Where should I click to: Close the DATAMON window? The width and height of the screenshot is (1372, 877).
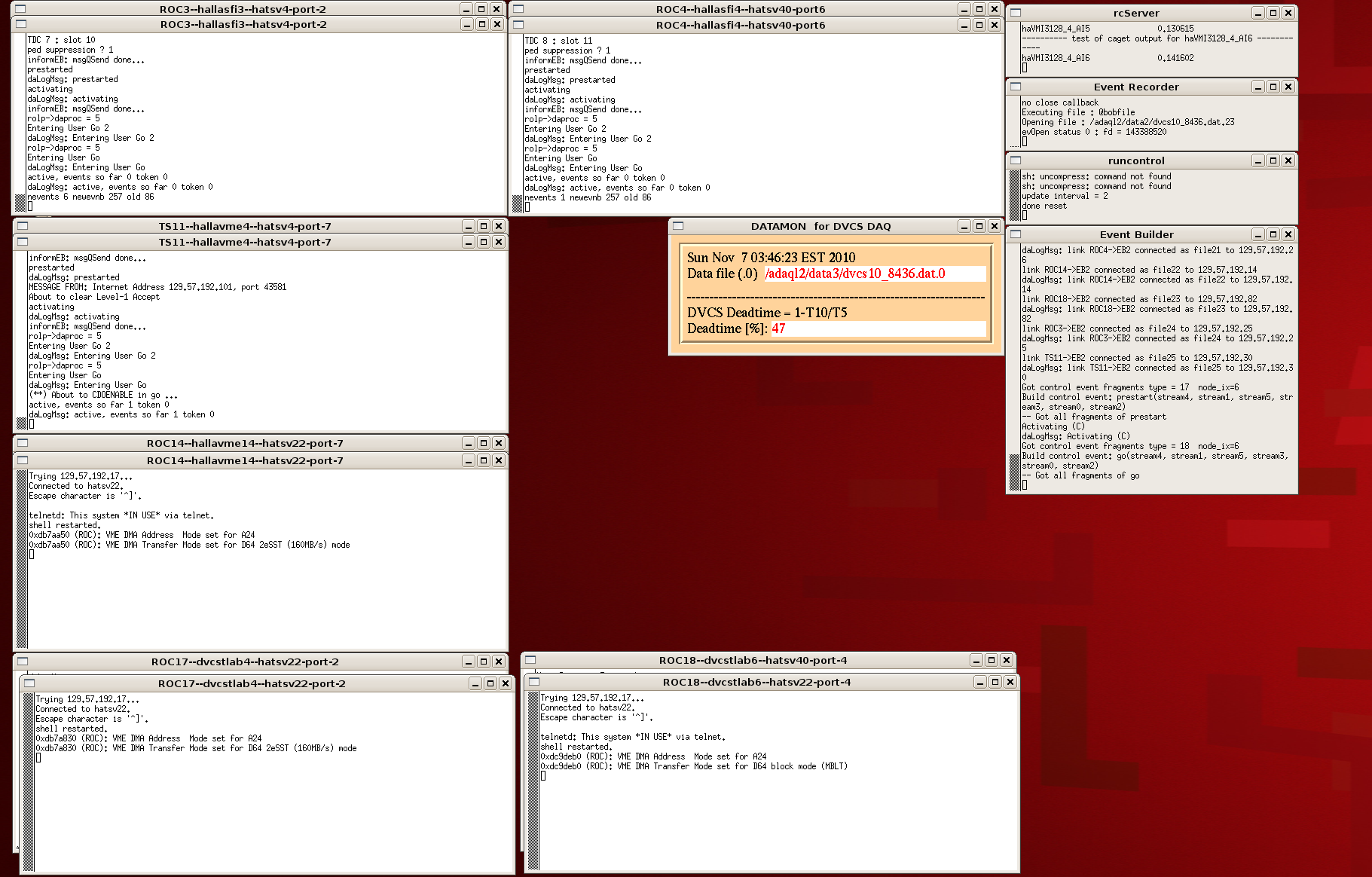tap(995, 226)
